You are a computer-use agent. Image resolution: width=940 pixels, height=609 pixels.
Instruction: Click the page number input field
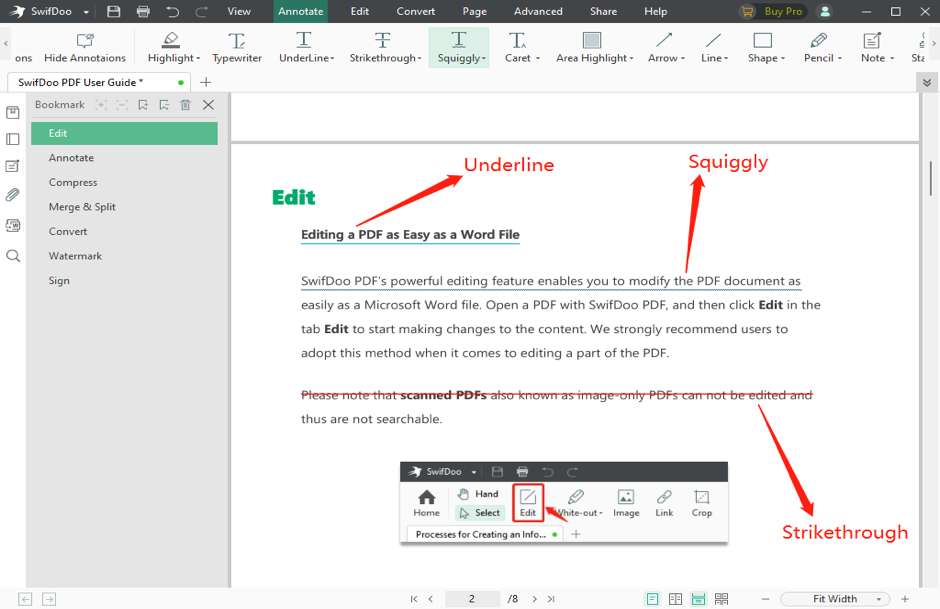(x=472, y=599)
